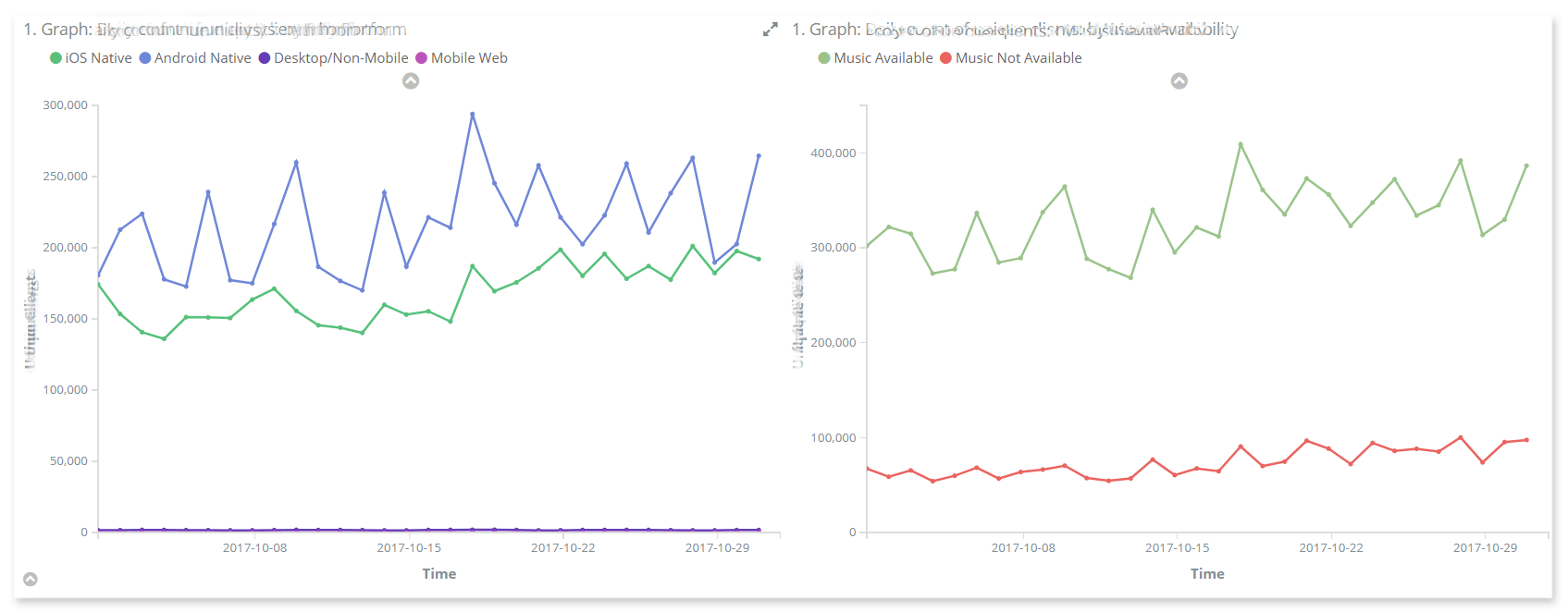Click the 2017-10-08 label on left chart
This screenshot has width=1568, height=612.
point(254,548)
